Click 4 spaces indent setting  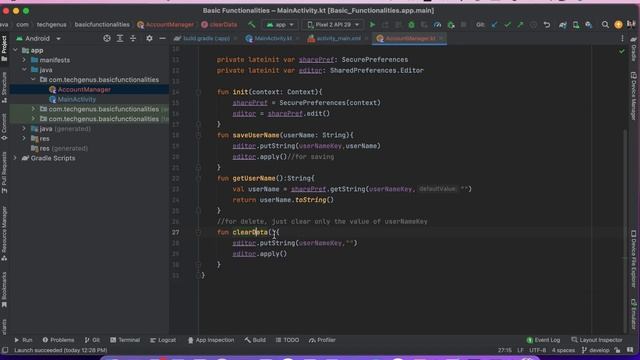[x=563, y=350]
